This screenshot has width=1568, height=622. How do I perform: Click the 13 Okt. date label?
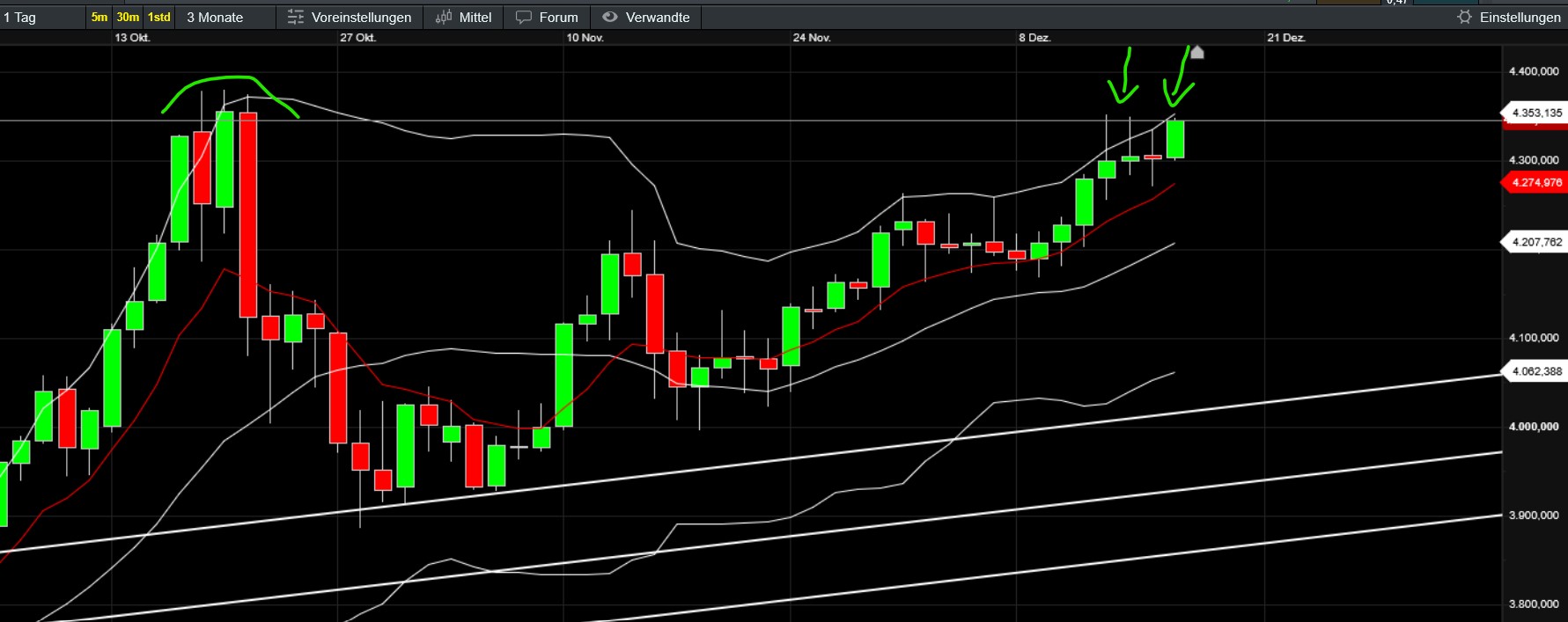tap(132, 38)
